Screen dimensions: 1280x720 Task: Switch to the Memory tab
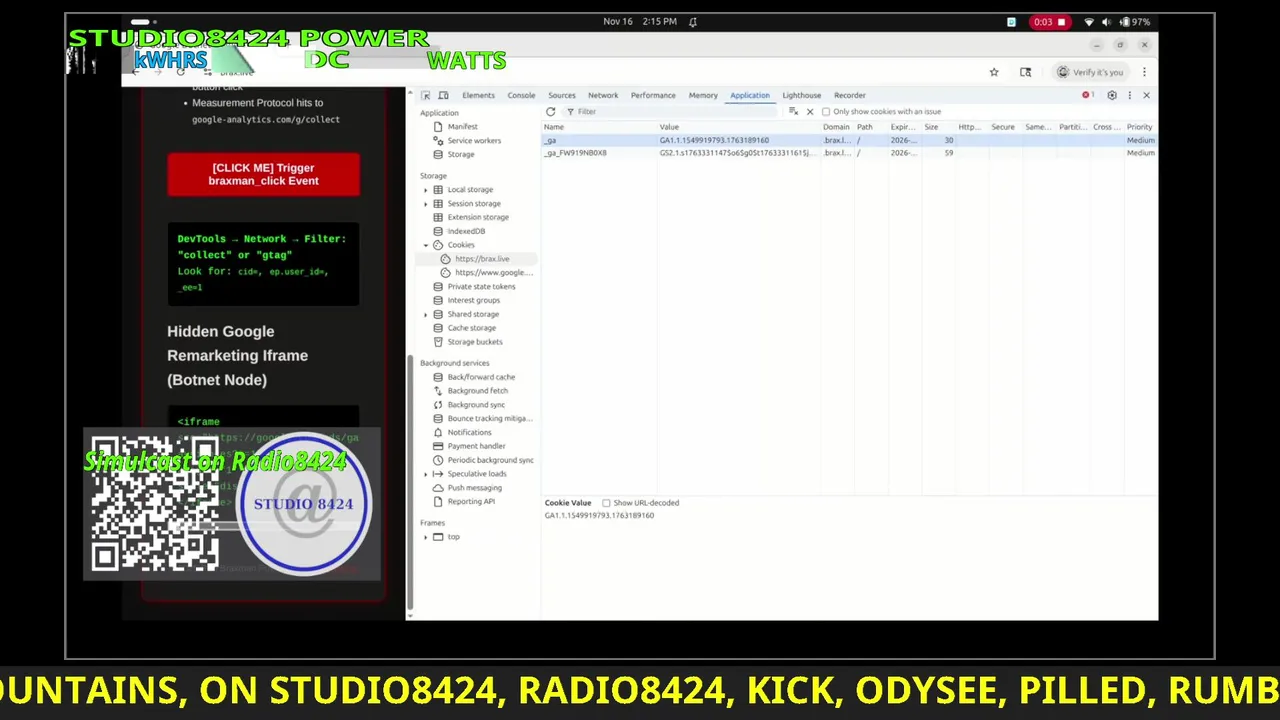tap(703, 95)
